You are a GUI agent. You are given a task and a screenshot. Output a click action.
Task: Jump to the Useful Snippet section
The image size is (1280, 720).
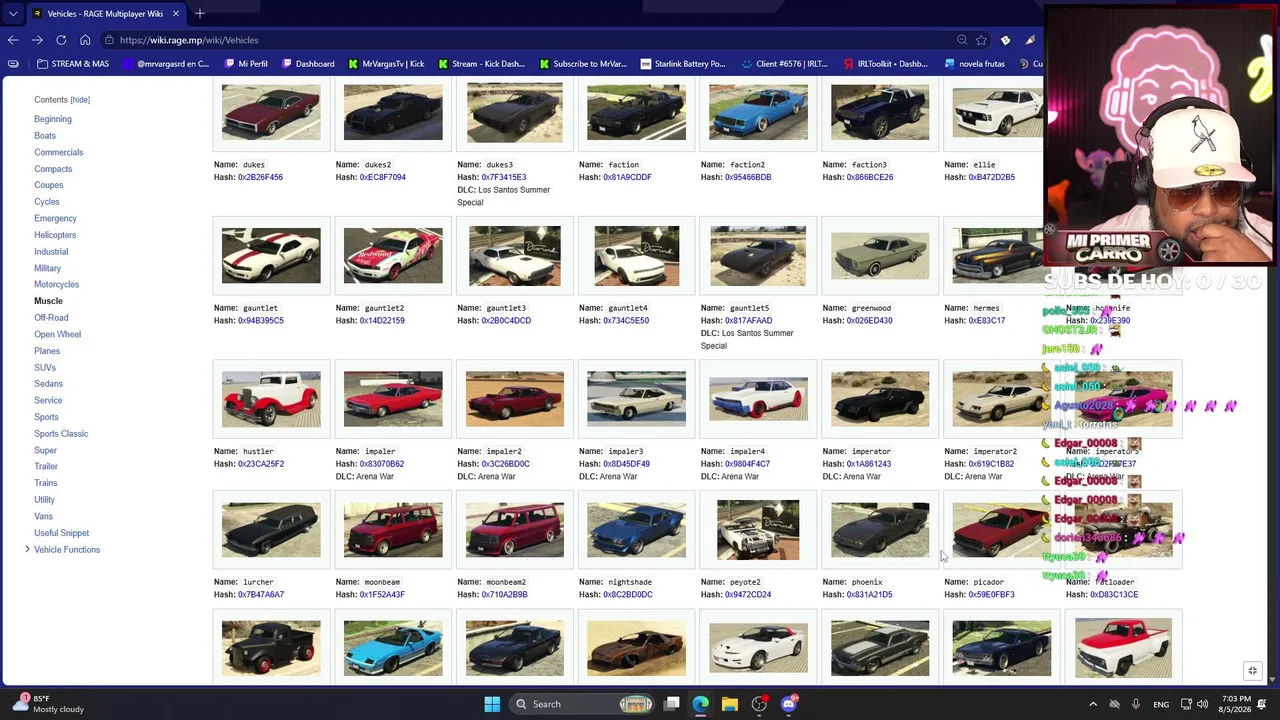coord(62,533)
